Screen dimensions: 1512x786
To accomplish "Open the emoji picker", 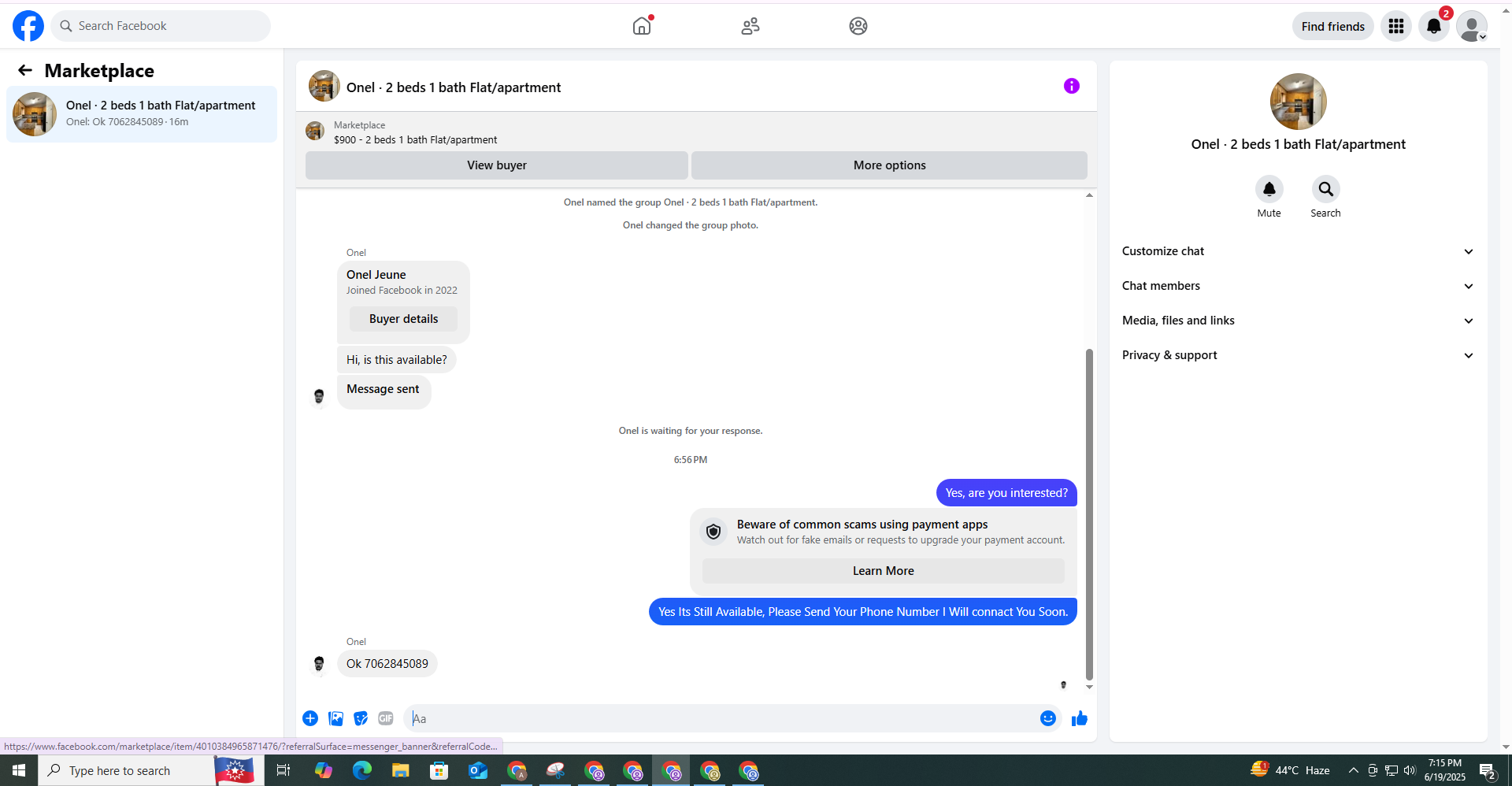I will [1048, 718].
